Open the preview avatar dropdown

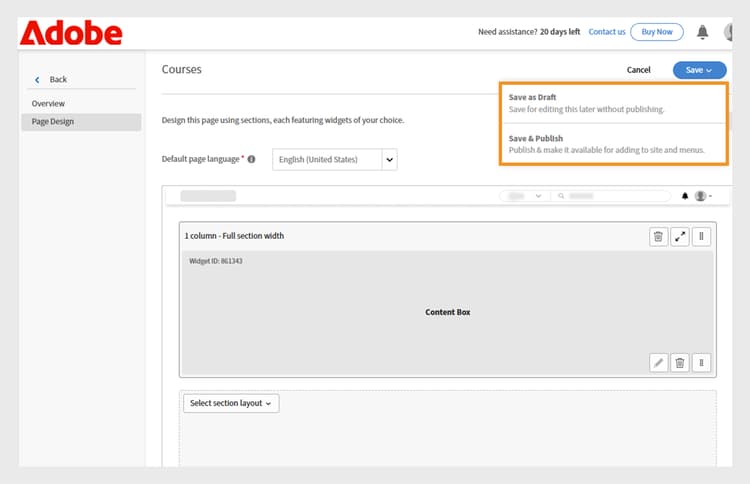702,196
